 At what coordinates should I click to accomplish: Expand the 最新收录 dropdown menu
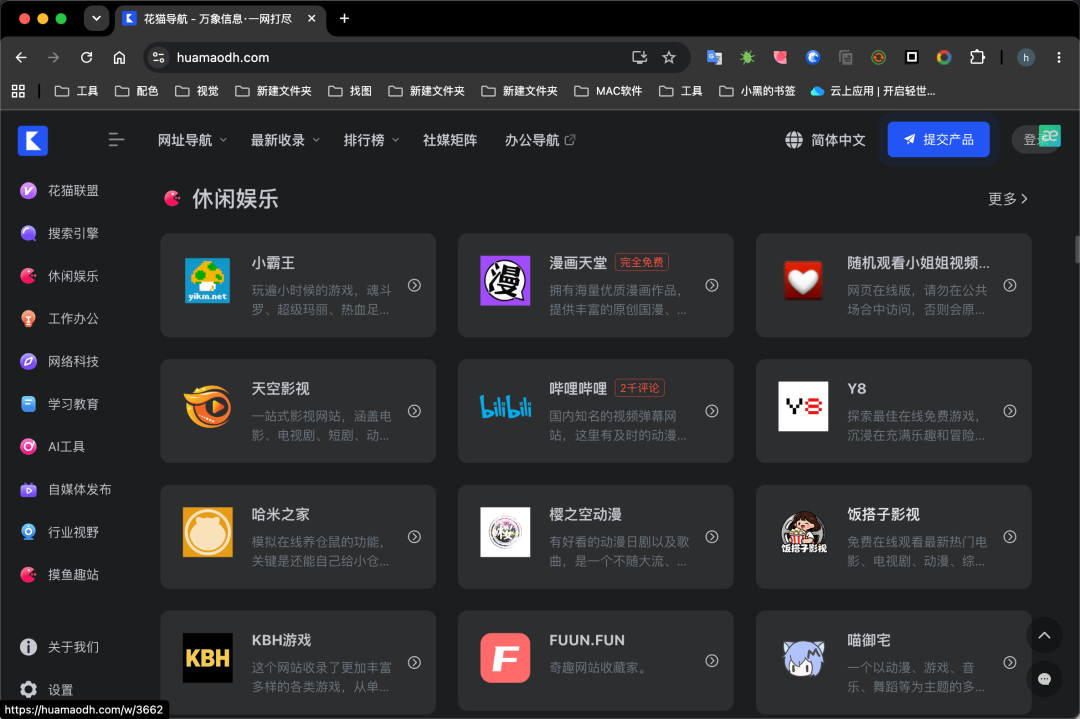(285, 140)
